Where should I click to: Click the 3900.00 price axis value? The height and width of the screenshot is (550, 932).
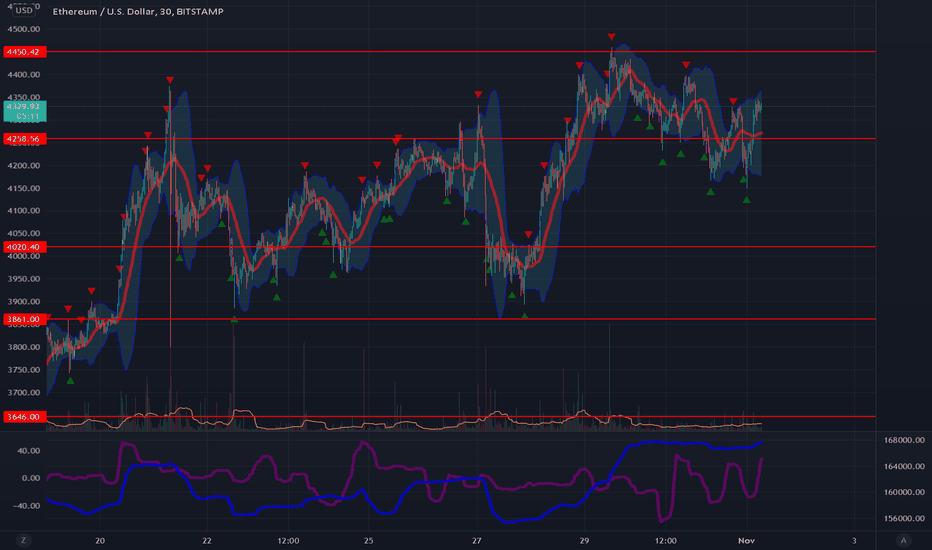pyautogui.click(x=24, y=301)
